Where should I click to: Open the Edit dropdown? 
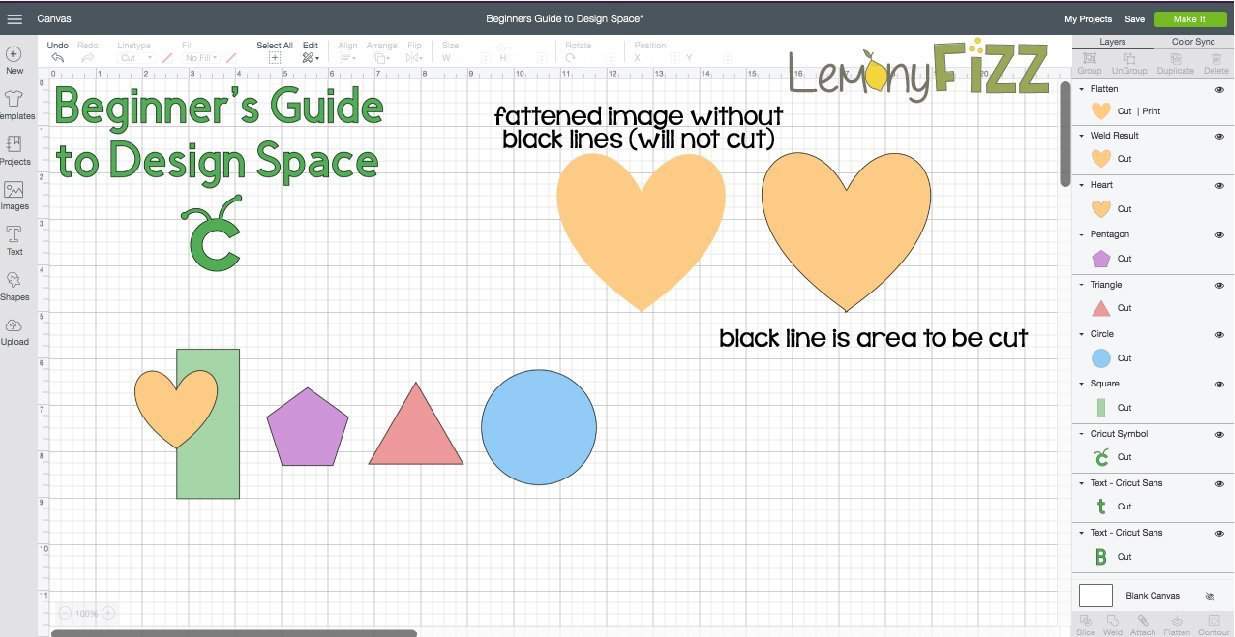tap(311, 58)
